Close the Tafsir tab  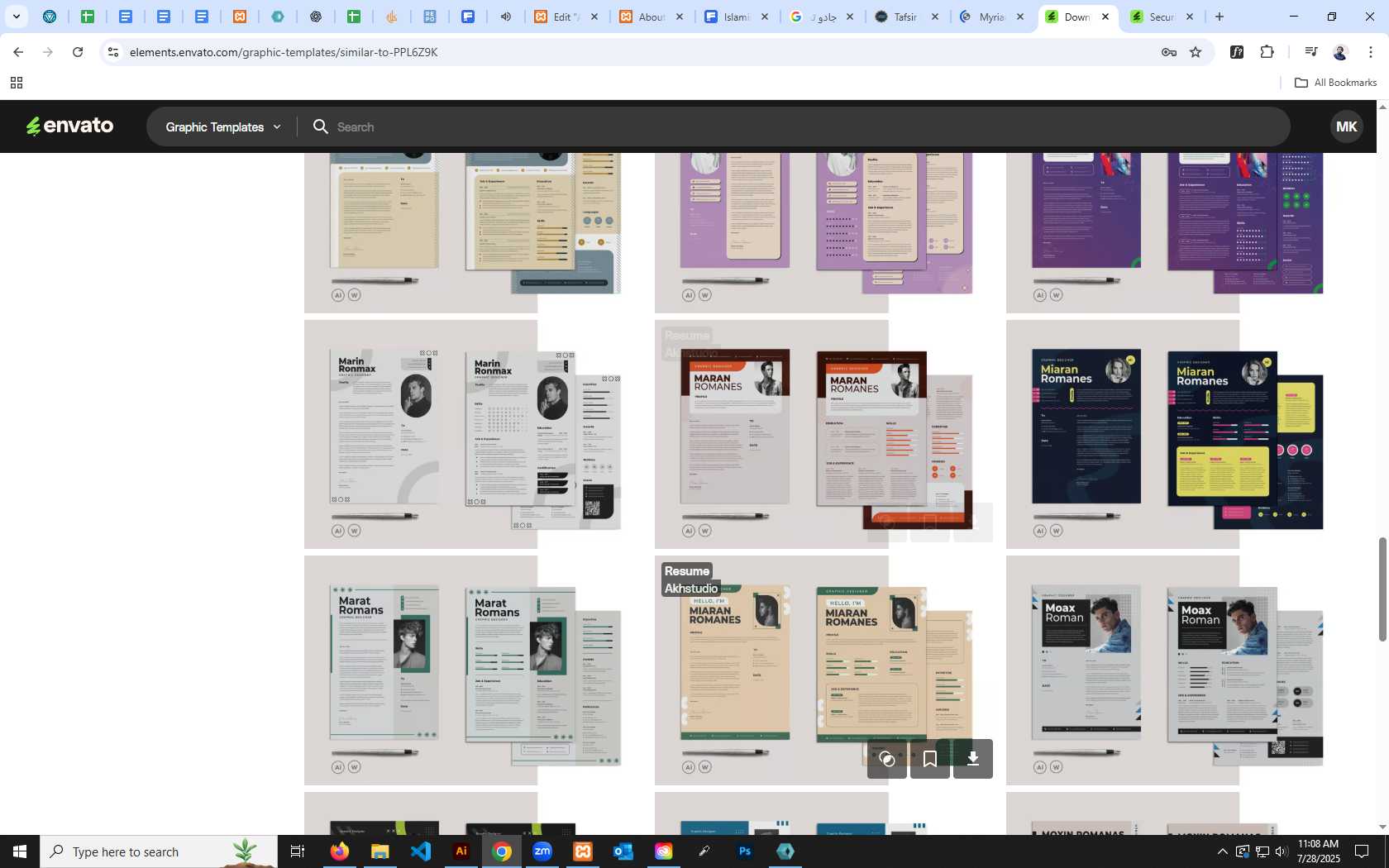coord(935,17)
